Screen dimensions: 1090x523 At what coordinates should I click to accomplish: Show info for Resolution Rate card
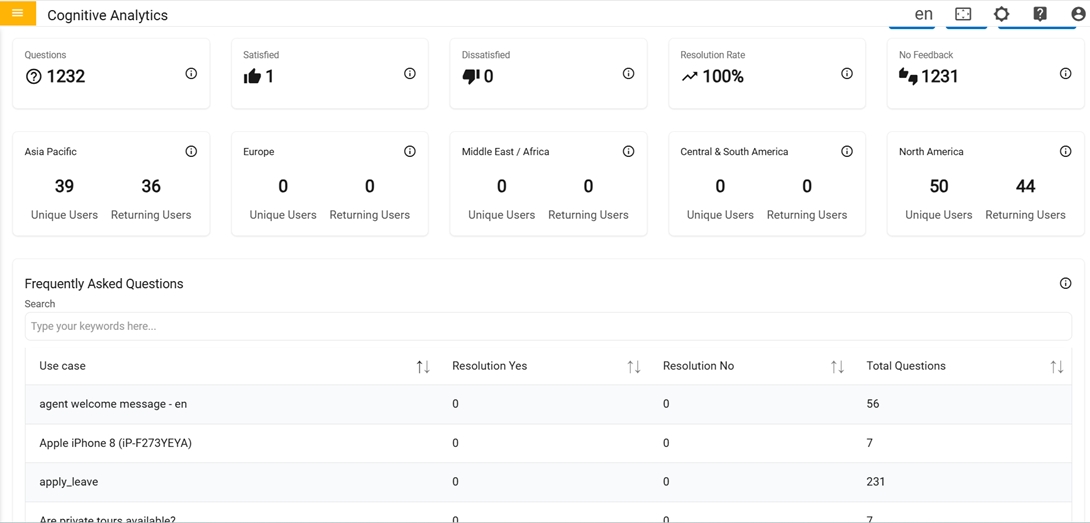click(847, 74)
